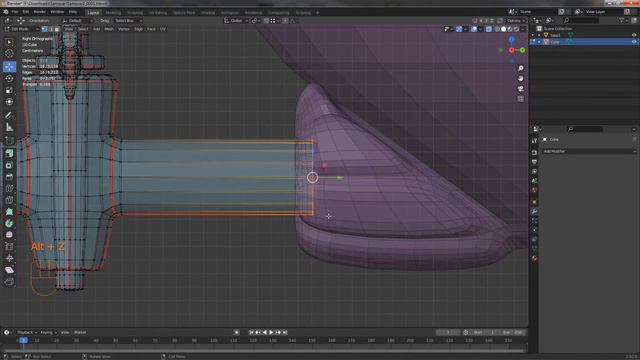
Task: Toggle the camera view icon
Action: click(521, 89)
